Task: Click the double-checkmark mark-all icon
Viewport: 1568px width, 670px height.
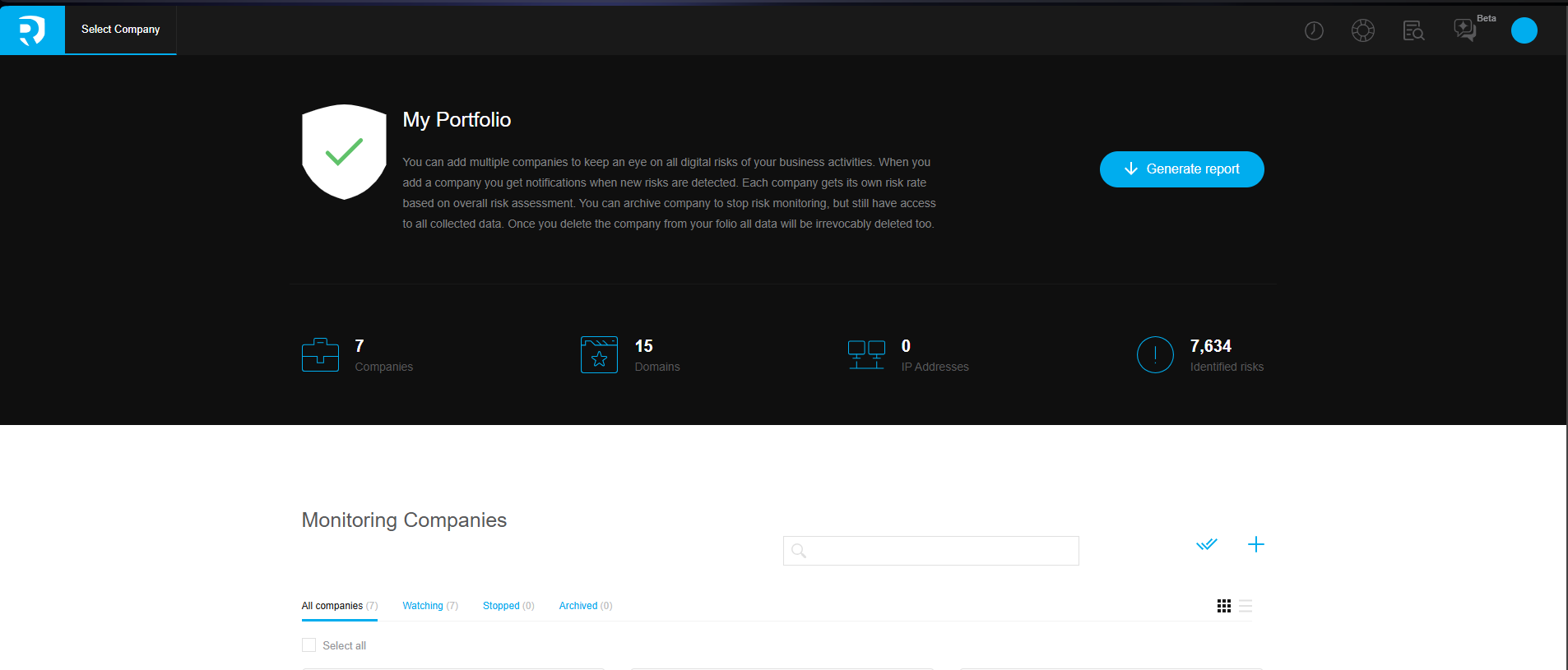Action: click(x=1207, y=544)
